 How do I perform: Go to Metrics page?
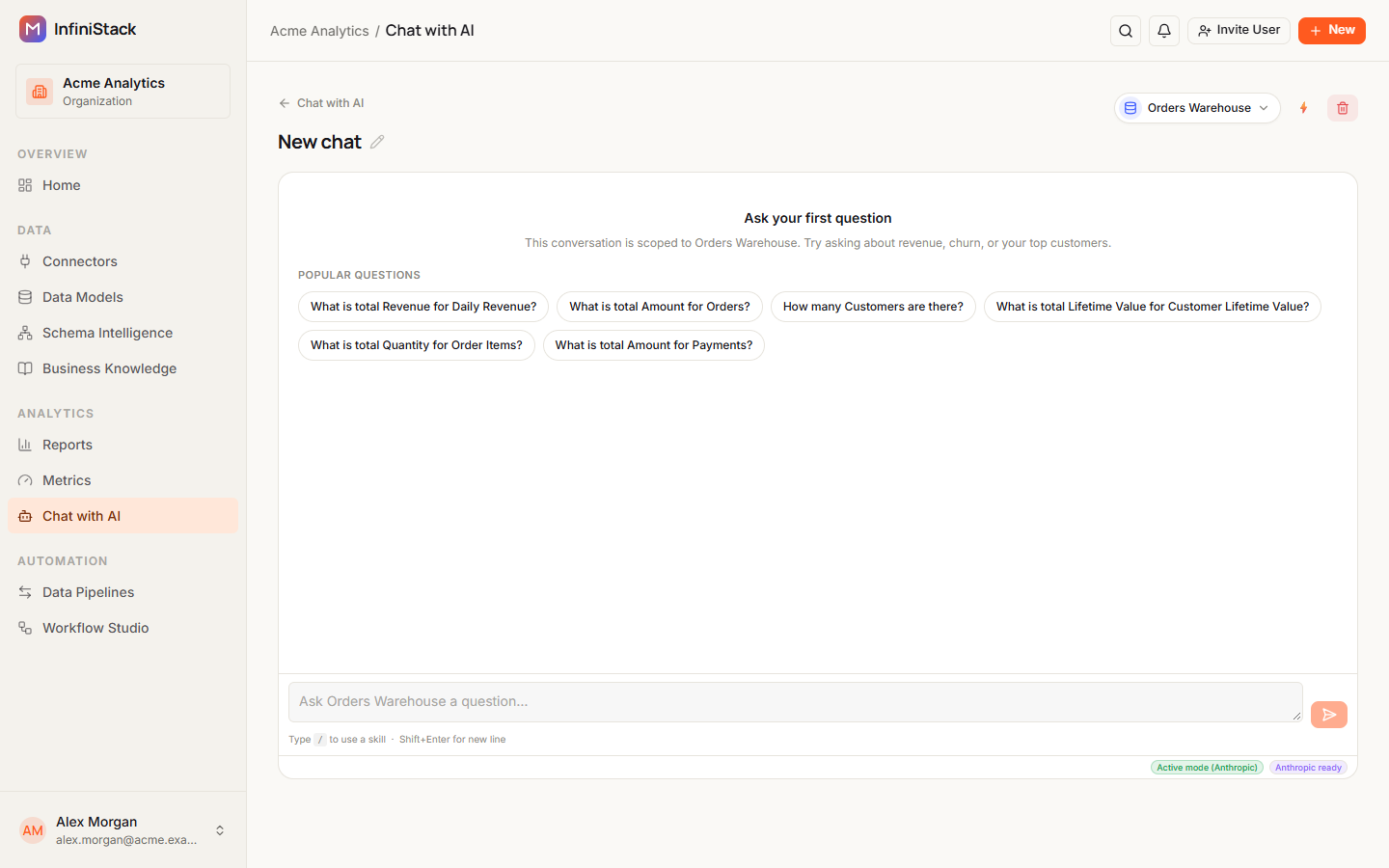tap(123, 480)
